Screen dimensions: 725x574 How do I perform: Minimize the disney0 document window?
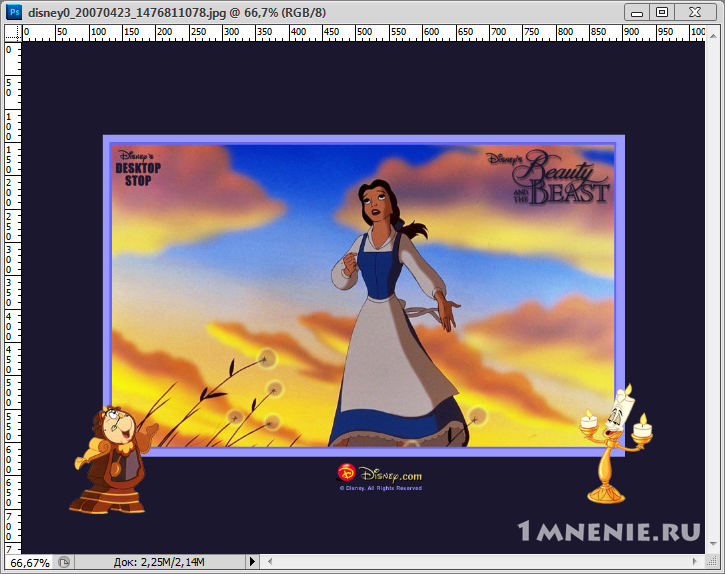click(x=637, y=12)
